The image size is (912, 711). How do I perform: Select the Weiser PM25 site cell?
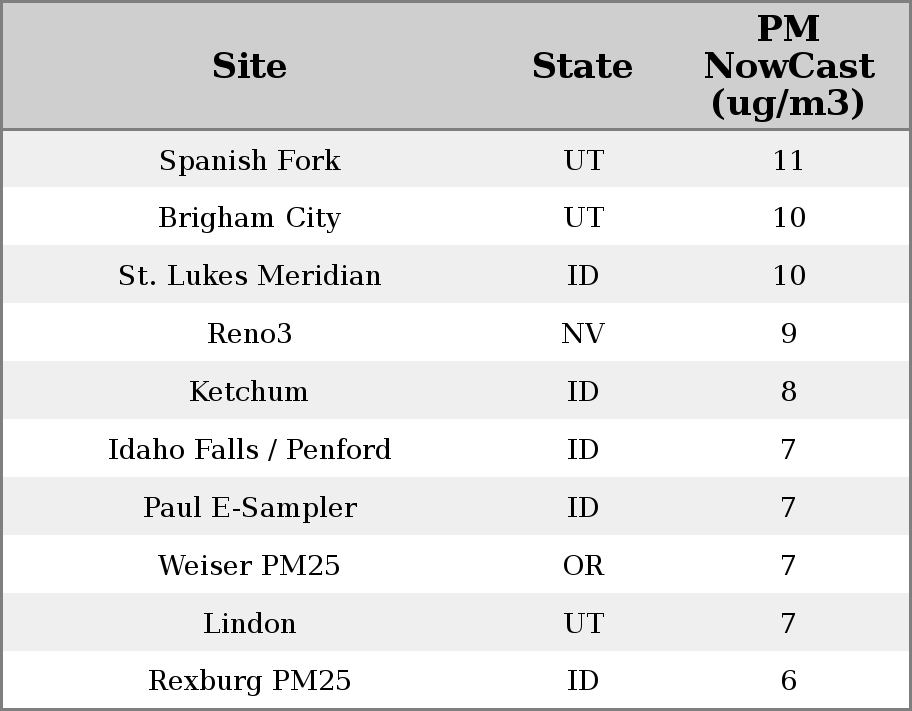250,566
